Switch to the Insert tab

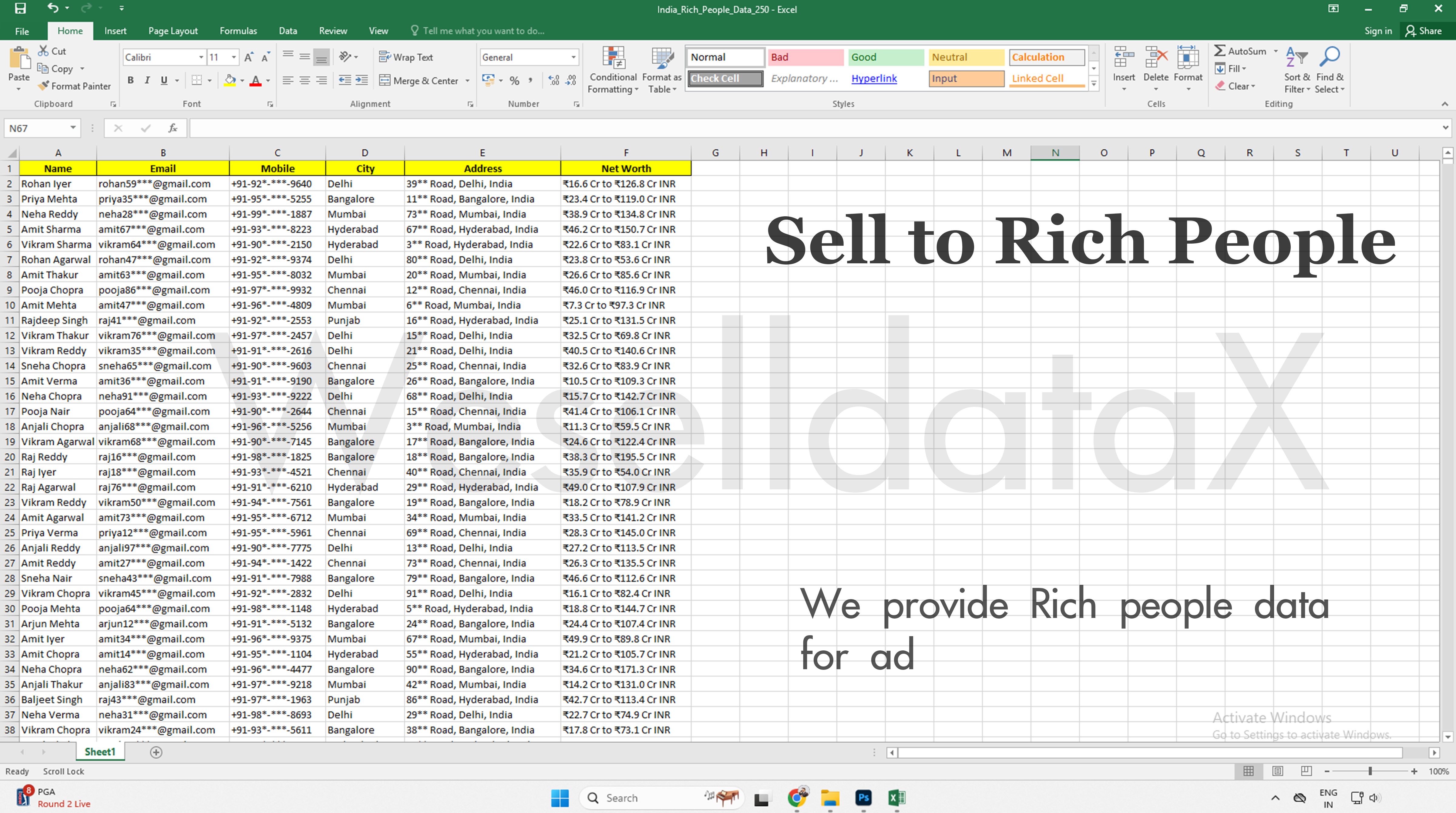[115, 31]
